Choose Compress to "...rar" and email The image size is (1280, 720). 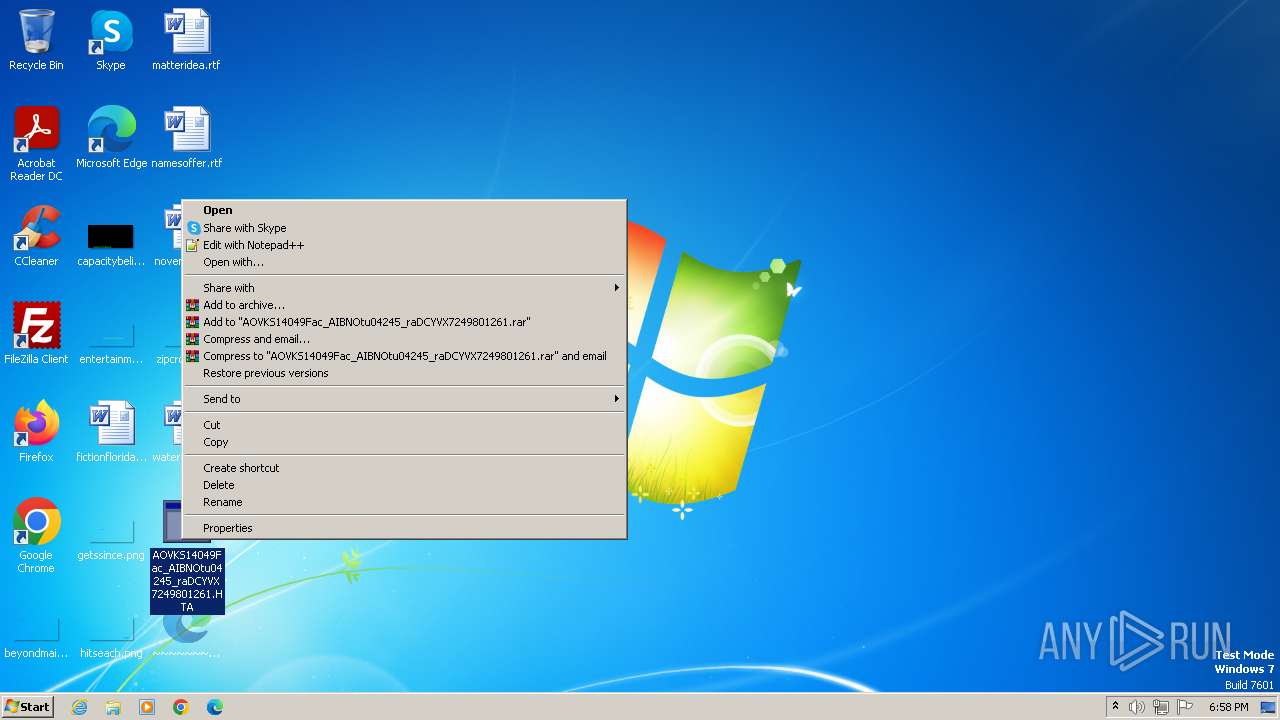(x=404, y=356)
